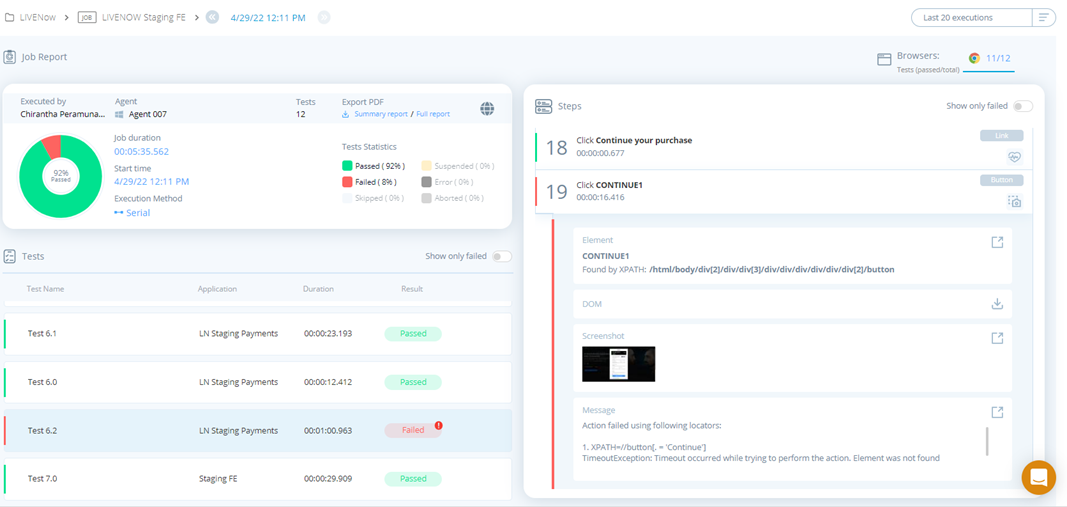
Task: Click the job duration 00:05:35.562 value
Action: tap(142, 152)
